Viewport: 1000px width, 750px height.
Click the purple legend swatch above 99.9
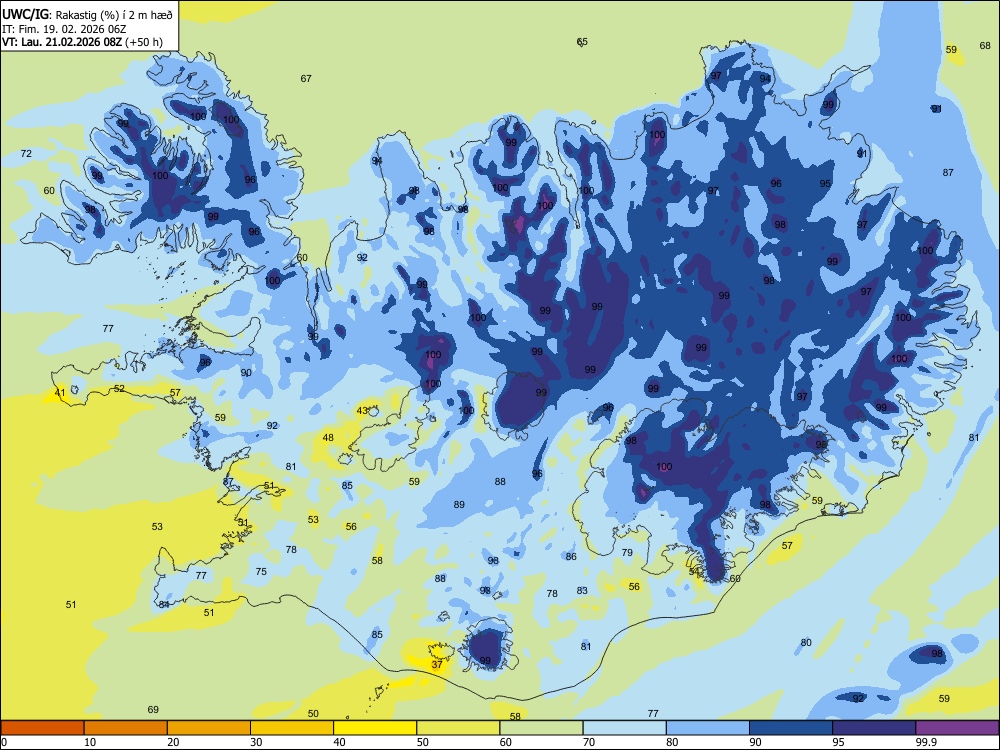tap(957, 728)
